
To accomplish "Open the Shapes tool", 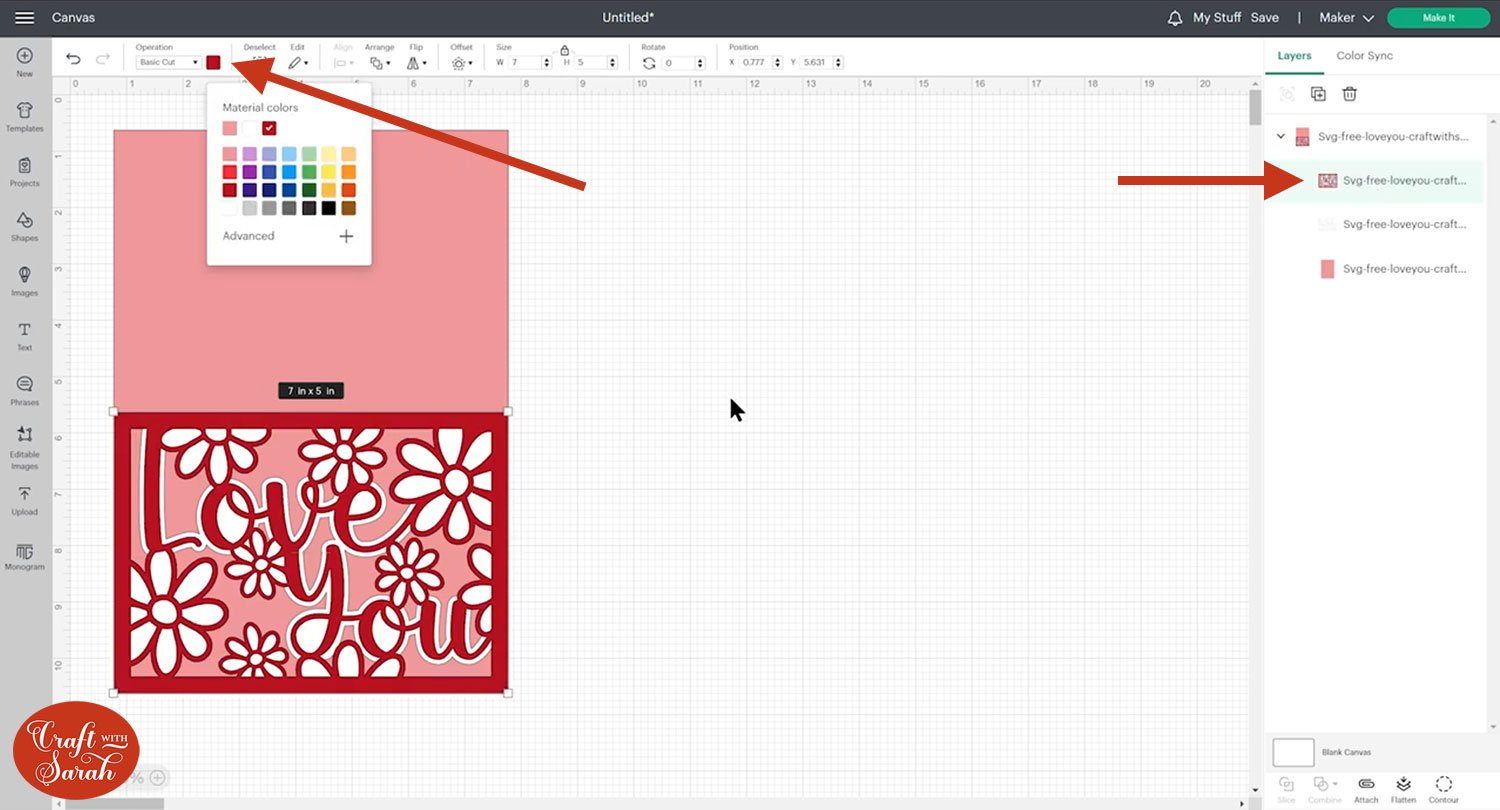I will click(25, 226).
